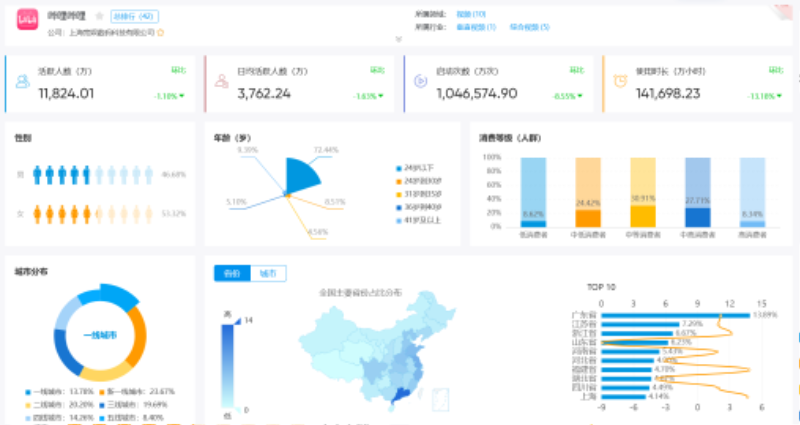
Task: Click the company info icon after company name
Action: (x=161, y=32)
